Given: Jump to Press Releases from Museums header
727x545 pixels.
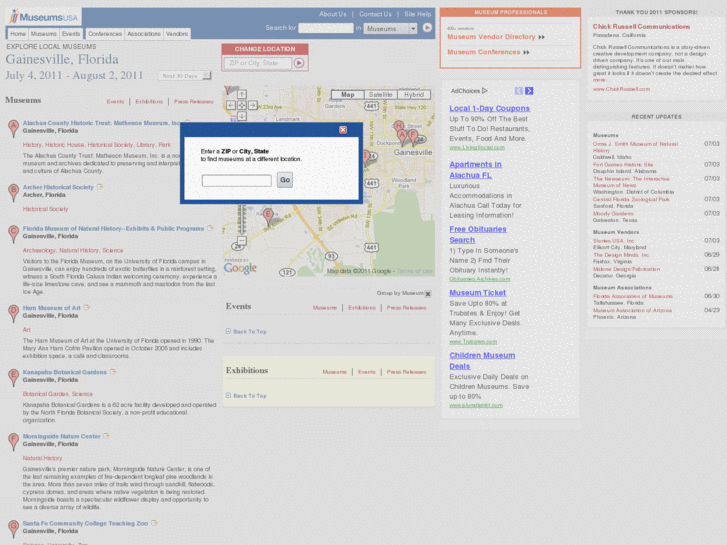Looking at the screenshot, I should [193, 102].
